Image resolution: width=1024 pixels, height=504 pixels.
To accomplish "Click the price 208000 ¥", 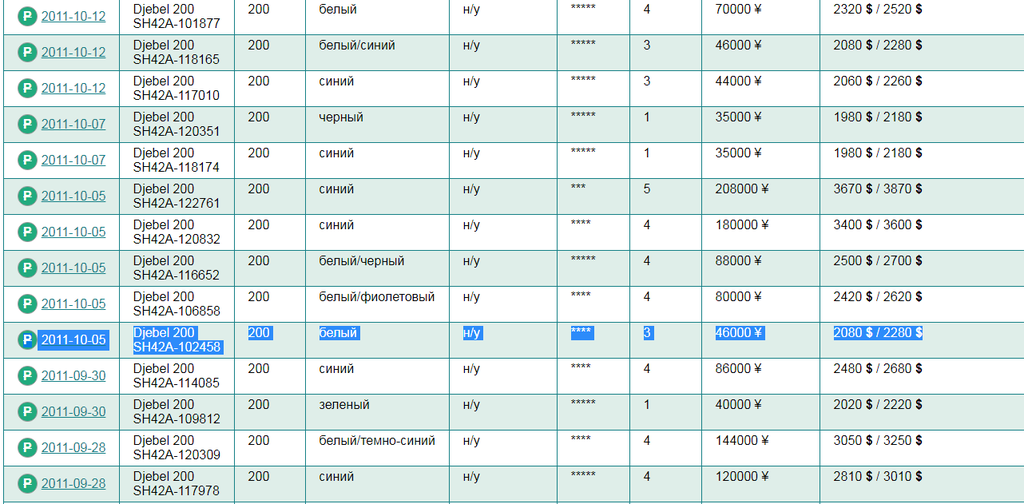I will [742, 189].
